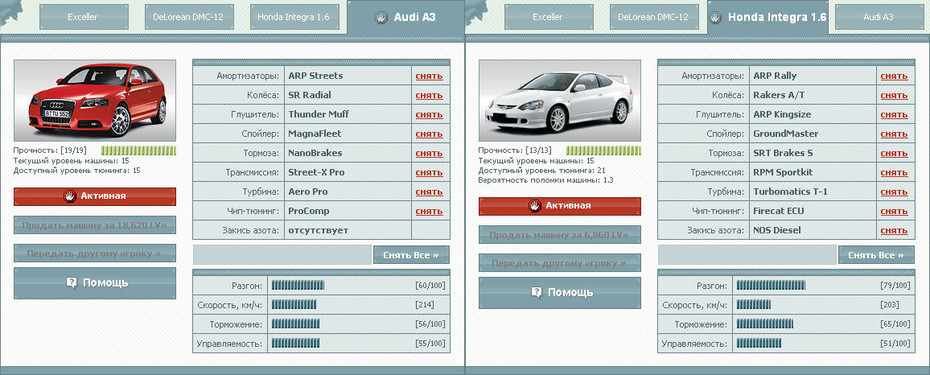This screenshot has width=930, height=375.
Task: Open Помощь under Honda Integra
Action: click(560, 293)
